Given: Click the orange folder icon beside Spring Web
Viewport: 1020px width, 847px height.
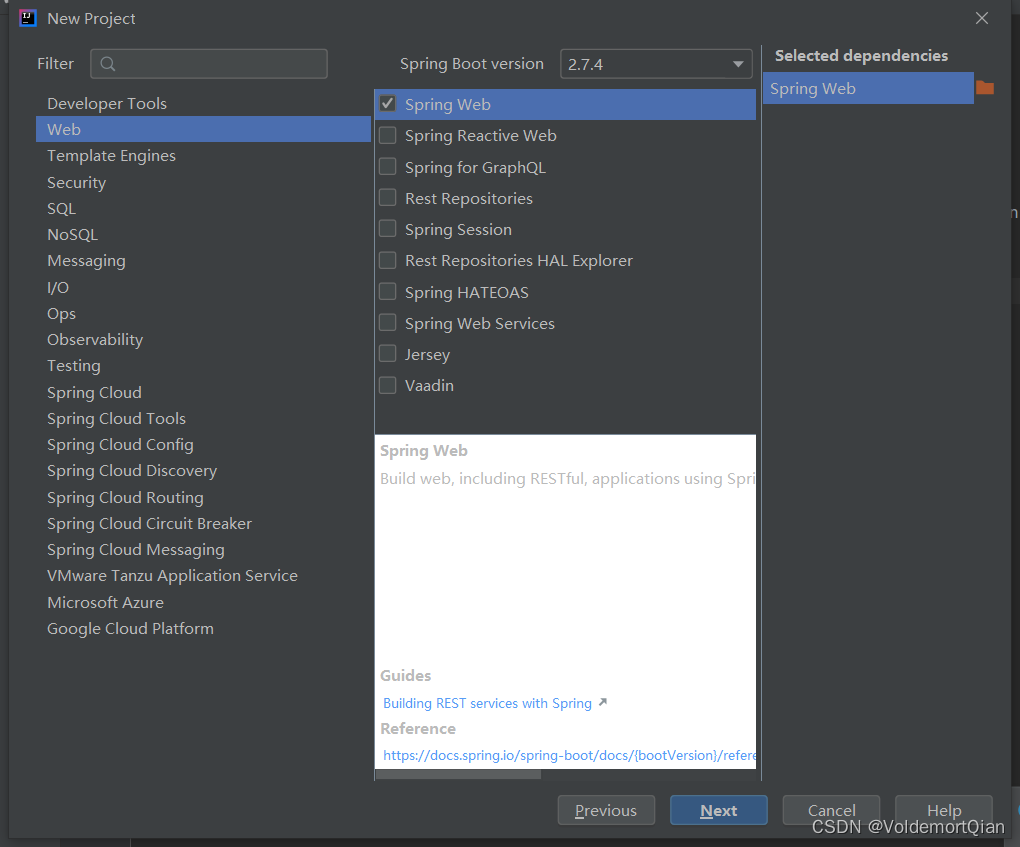Looking at the screenshot, I should coord(985,87).
